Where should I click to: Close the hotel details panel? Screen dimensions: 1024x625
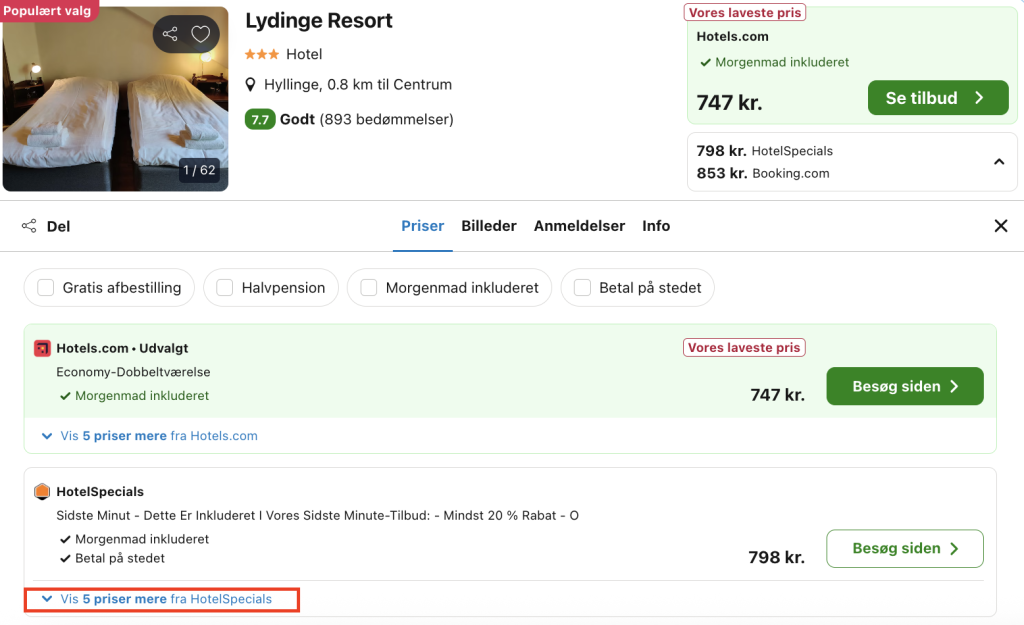click(1000, 226)
